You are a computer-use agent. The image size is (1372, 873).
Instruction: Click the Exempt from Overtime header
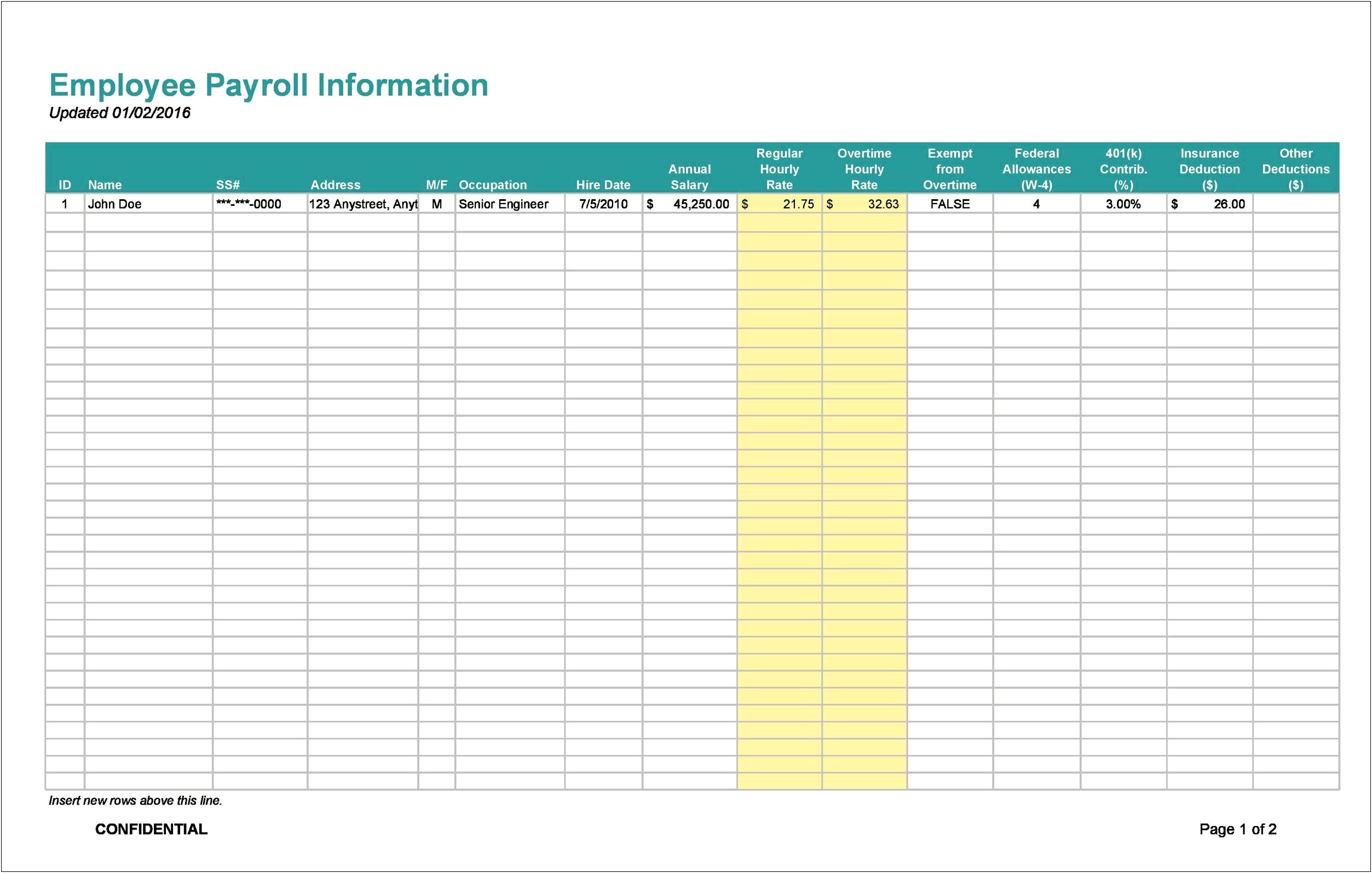(x=950, y=169)
